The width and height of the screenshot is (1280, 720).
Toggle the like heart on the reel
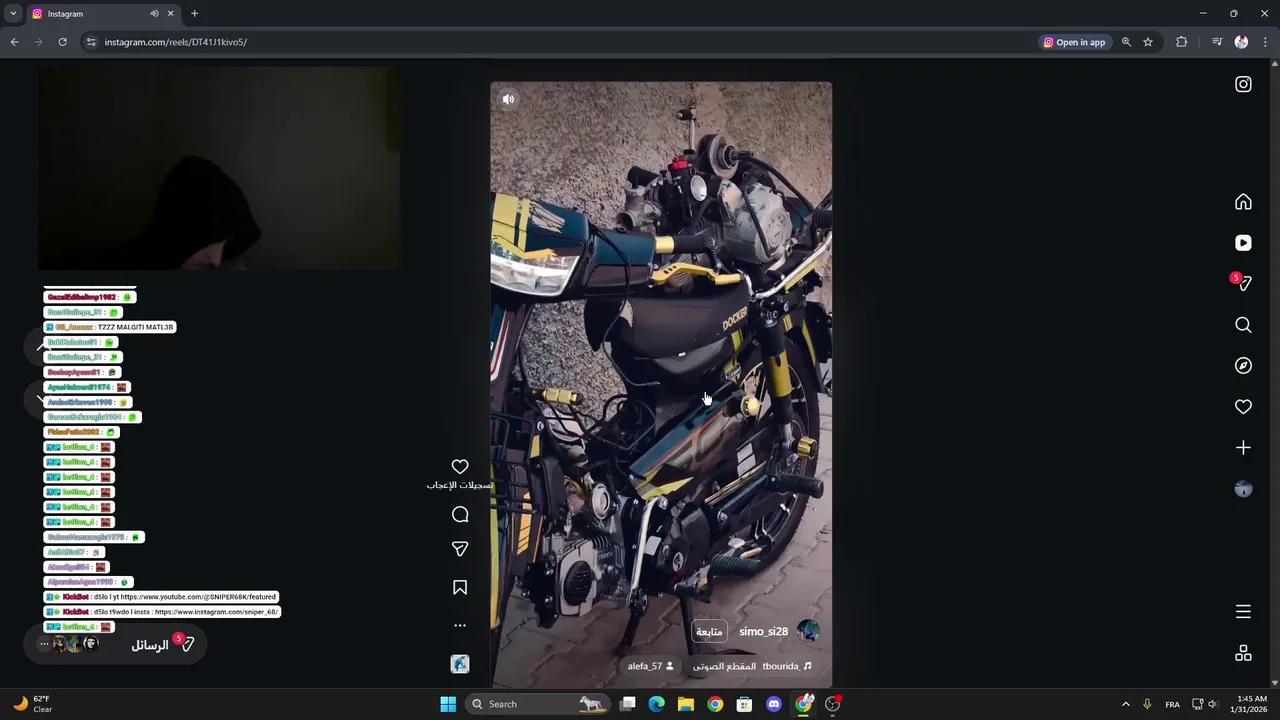tap(460, 466)
